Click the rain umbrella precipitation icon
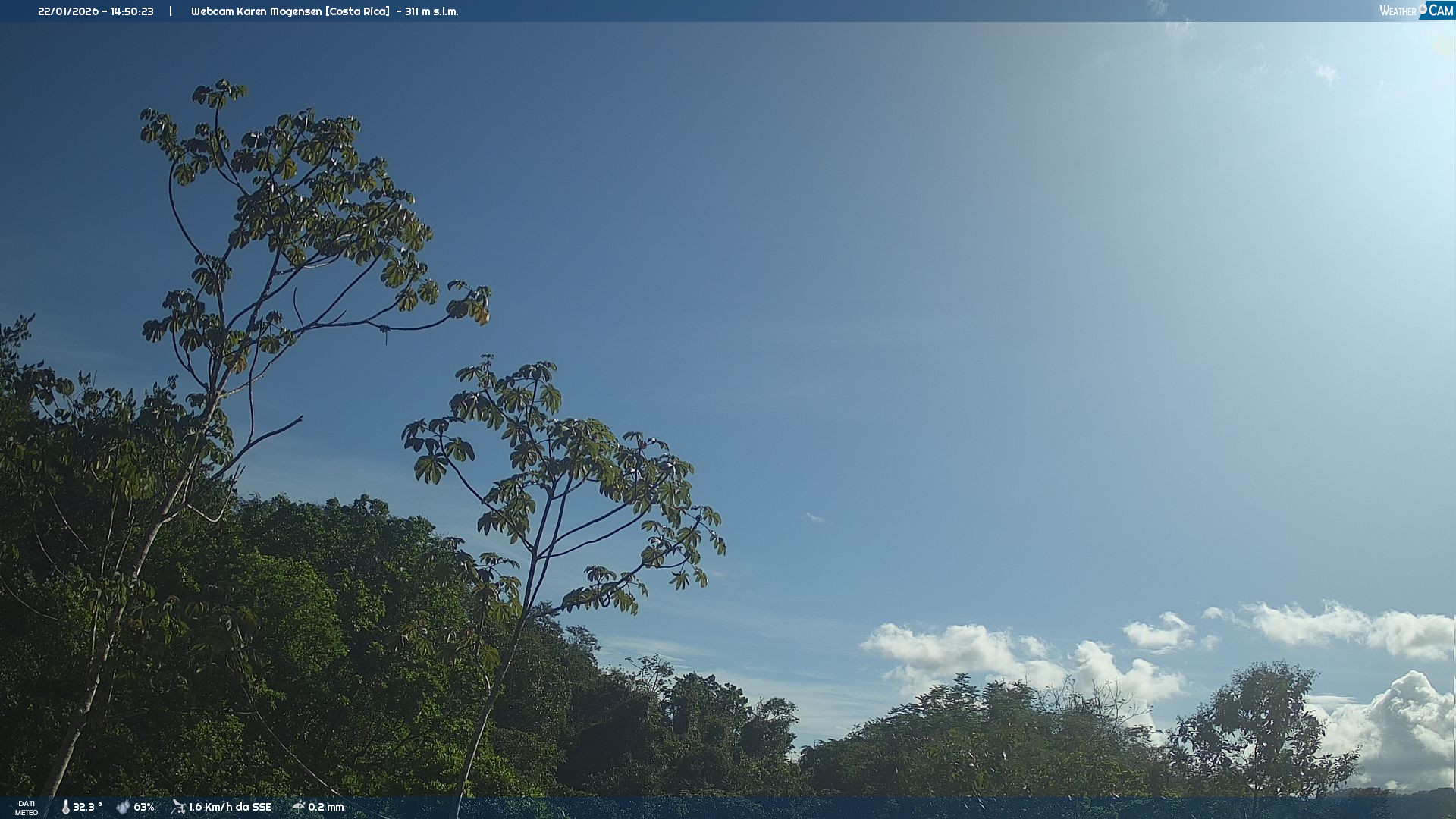 pyautogui.click(x=298, y=806)
